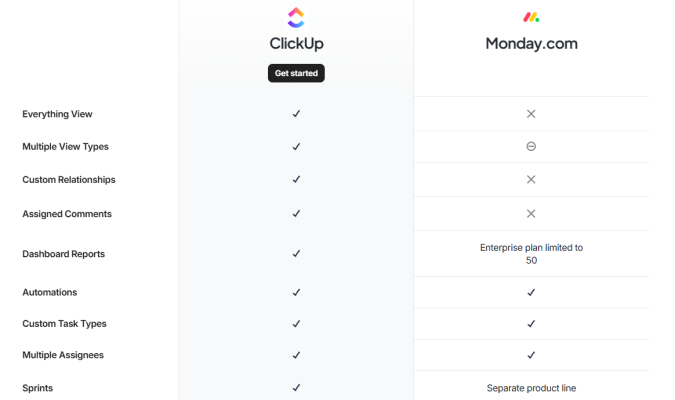The height and width of the screenshot is (400, 675).
Task: Click the ClickUp logo icon
Action: pyautogui.click(x=296, y=17)
